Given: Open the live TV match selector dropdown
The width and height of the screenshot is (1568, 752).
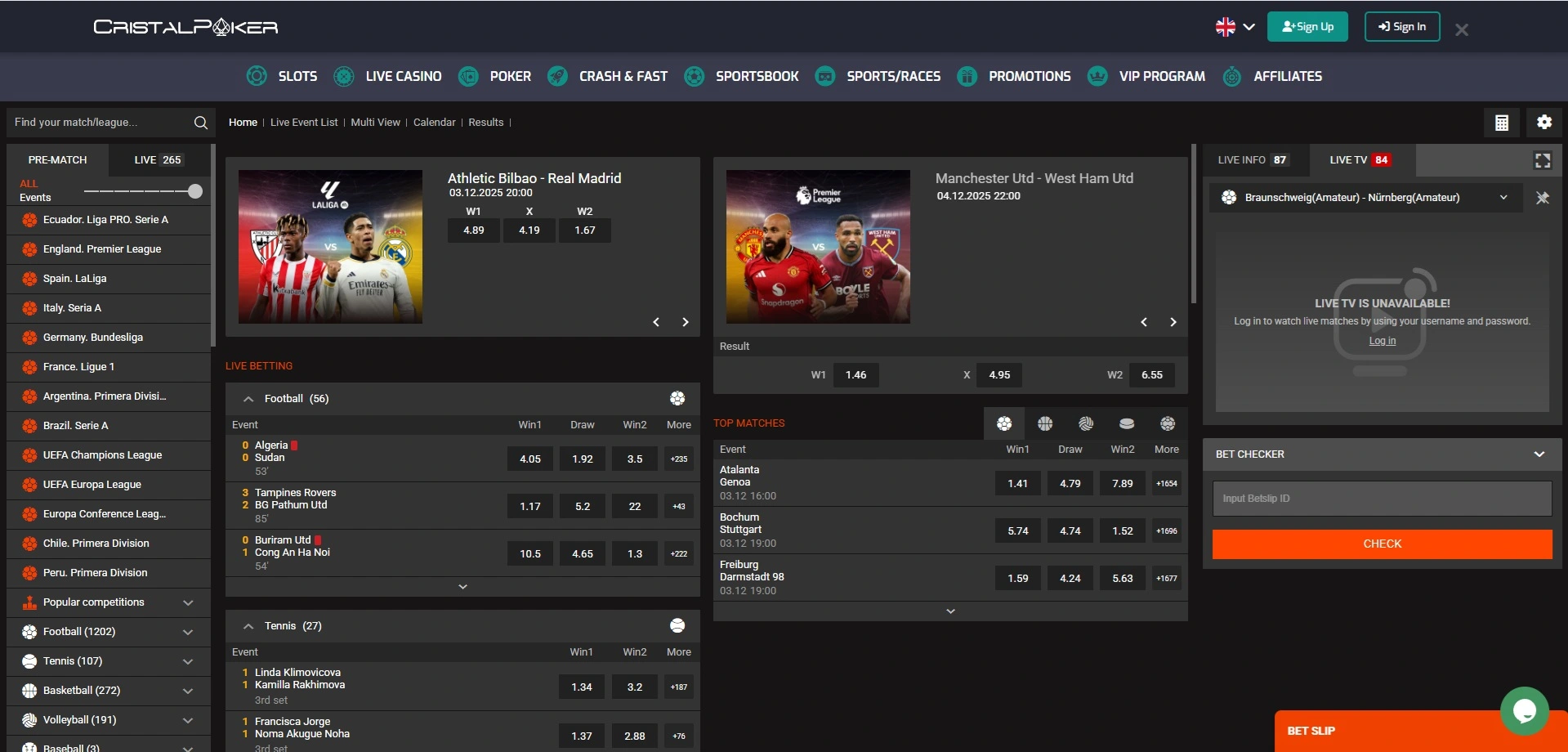Looking at the screenshot, I should pos(1503,198).
